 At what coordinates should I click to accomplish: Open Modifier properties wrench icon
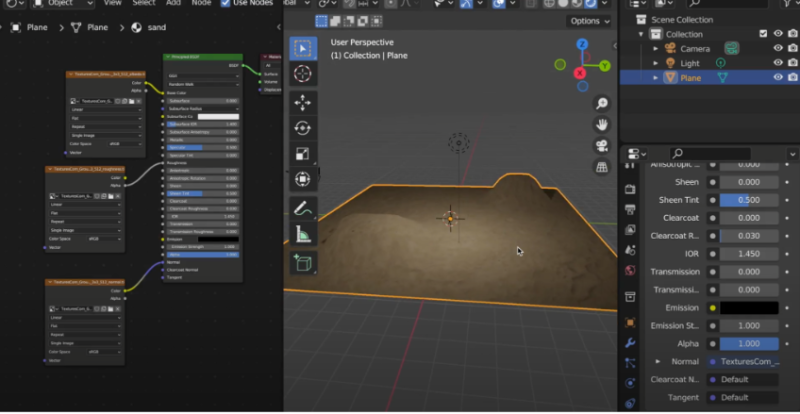point(630,343)
